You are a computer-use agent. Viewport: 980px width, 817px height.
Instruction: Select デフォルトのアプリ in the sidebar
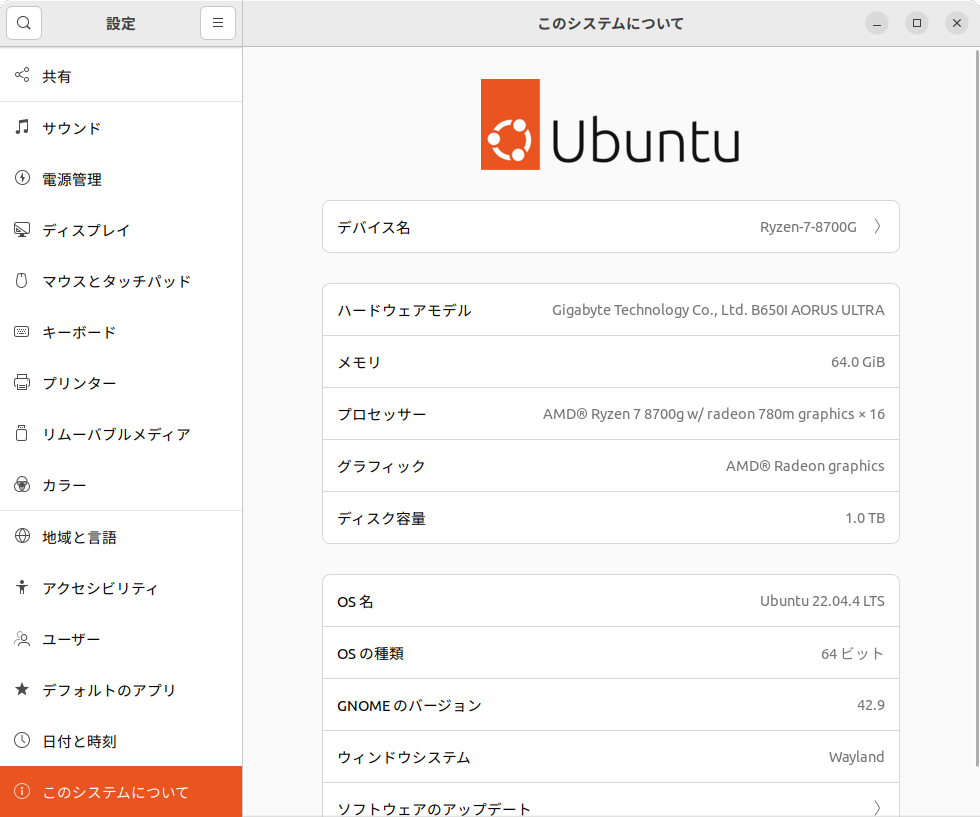(121, 690)
